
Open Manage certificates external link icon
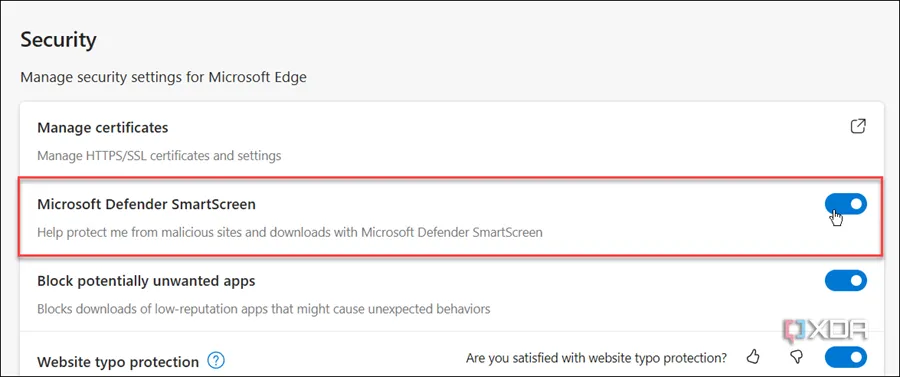(x=858, y=126)
